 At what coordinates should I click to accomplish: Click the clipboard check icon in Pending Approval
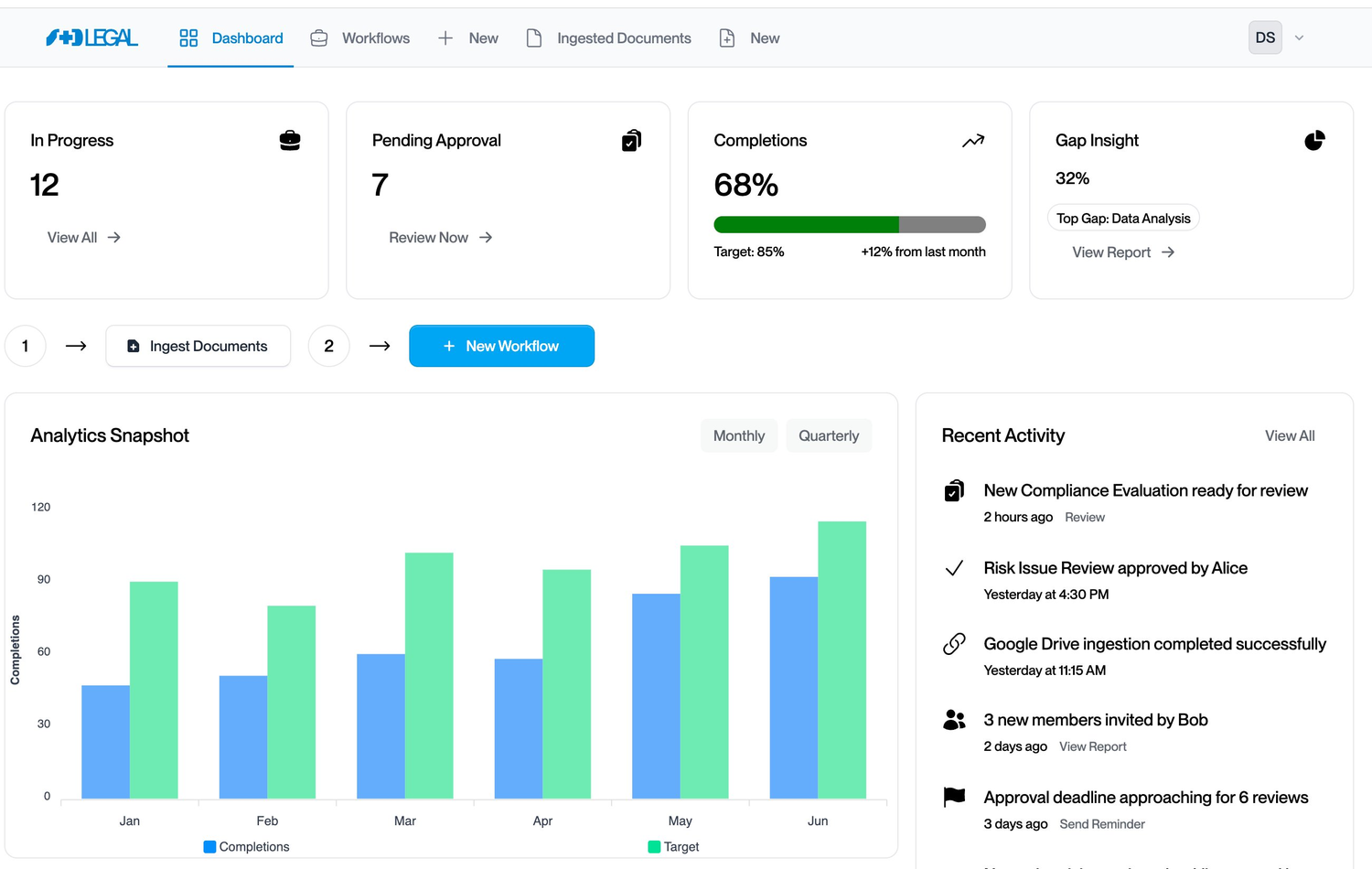pyautogui.click(x=631, y=140)
